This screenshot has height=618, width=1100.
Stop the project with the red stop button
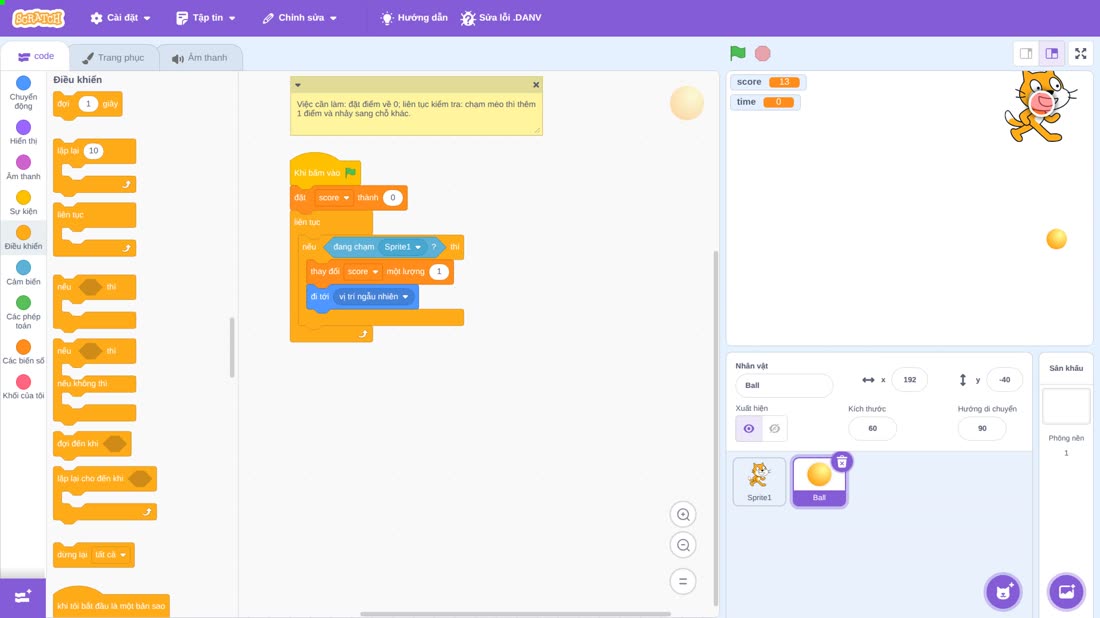pos(763,53)
